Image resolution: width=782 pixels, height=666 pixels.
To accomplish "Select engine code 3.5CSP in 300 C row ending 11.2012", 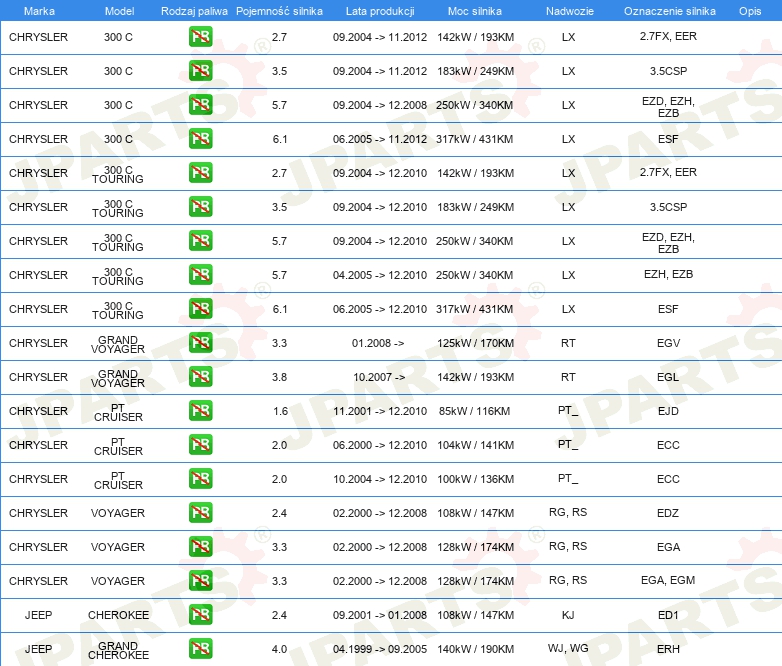I will click(668, 71).
